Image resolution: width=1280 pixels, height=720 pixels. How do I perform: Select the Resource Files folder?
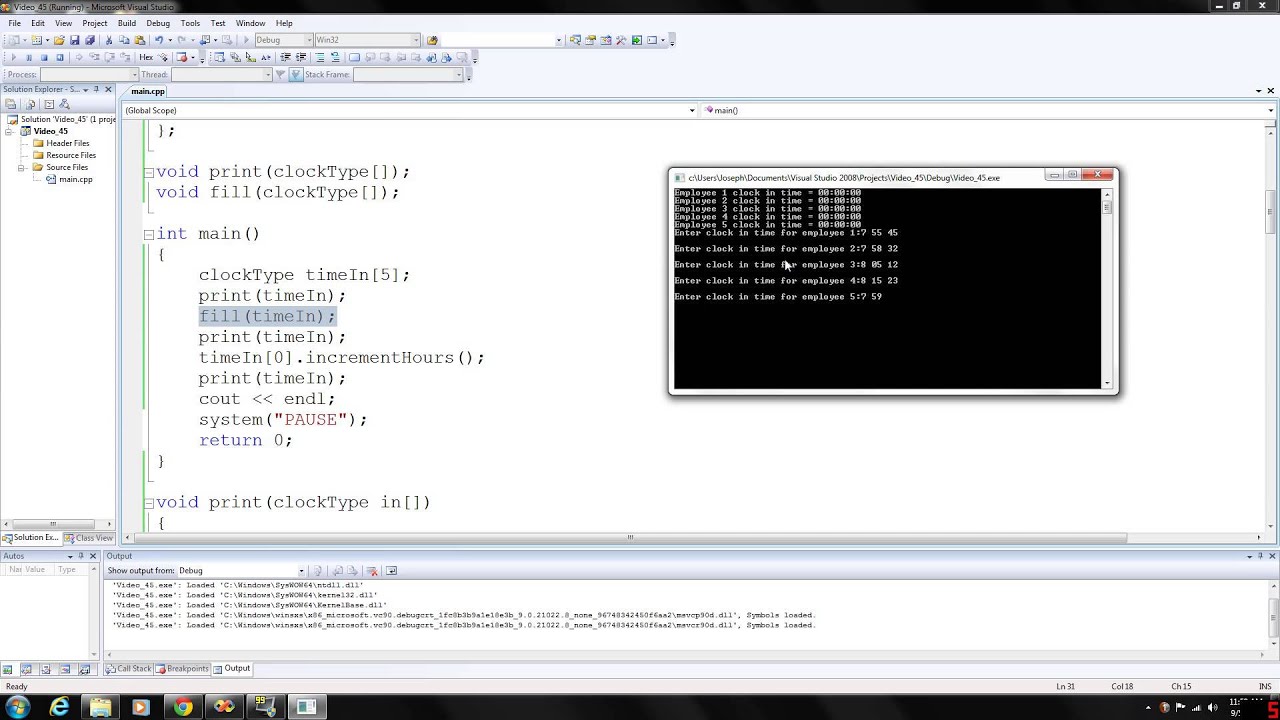click(71, 155)
